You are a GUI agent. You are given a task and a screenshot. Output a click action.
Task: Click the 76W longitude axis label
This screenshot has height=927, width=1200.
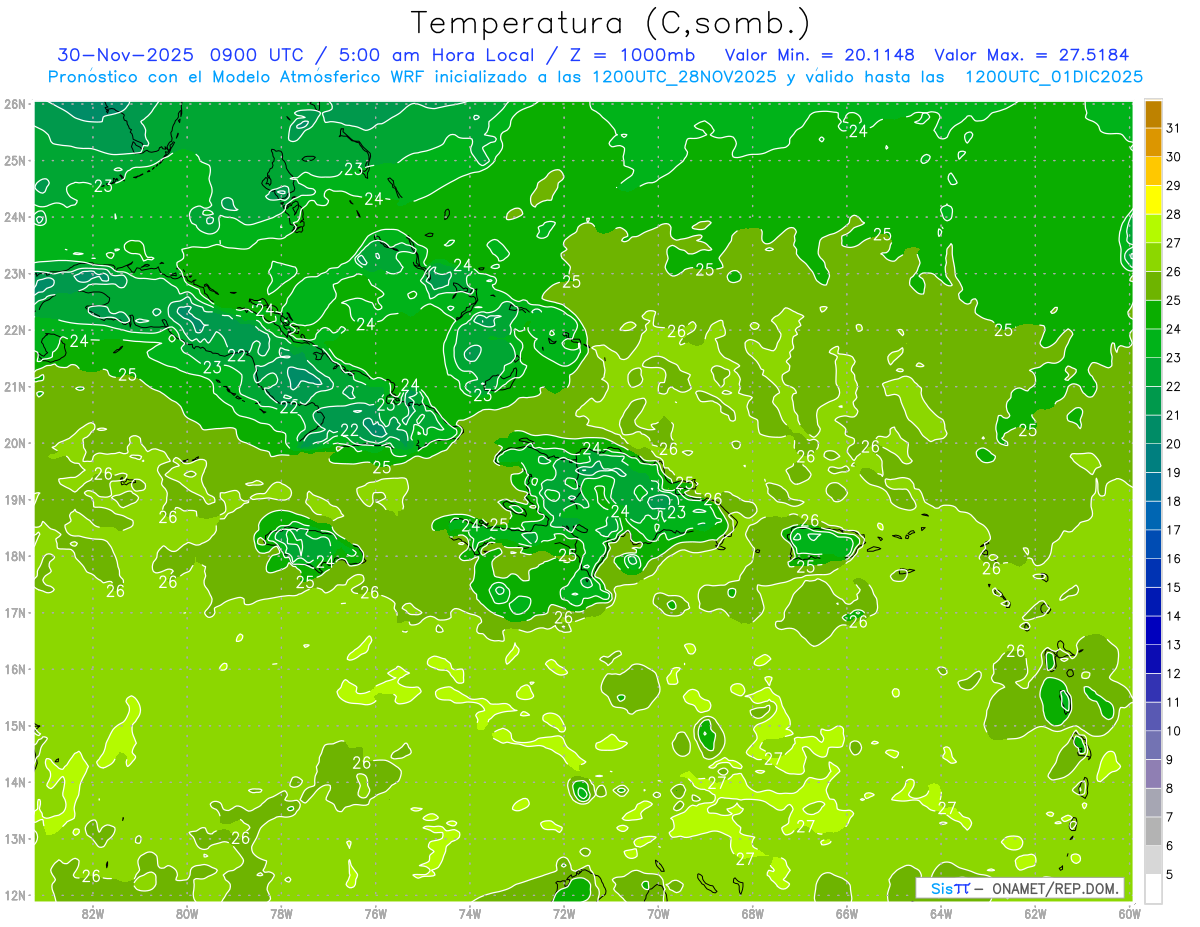pyautogui.click(x=376, y=913)
